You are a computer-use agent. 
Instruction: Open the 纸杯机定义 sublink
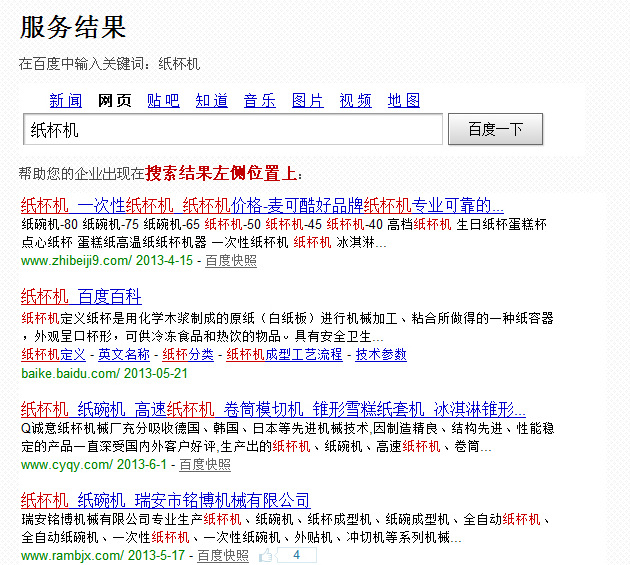point(53,354)
